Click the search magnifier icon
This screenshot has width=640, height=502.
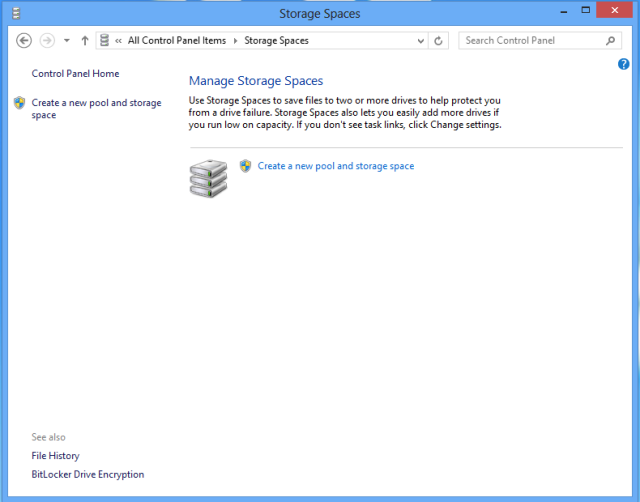point(610,40)
